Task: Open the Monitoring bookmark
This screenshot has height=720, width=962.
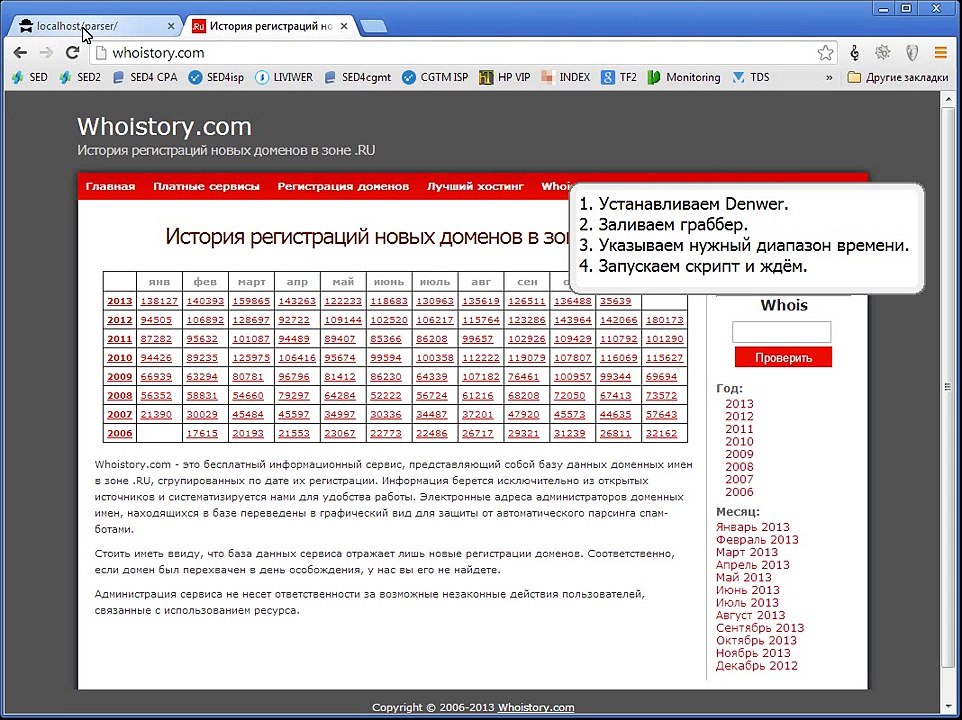Action: point(684,77)
